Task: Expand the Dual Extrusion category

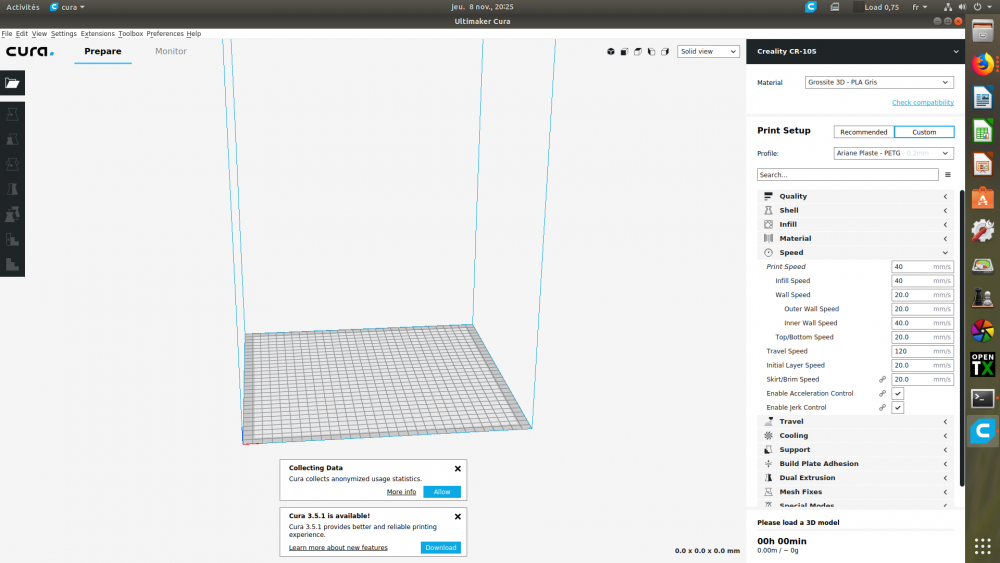Action: [x=855, y=478]
